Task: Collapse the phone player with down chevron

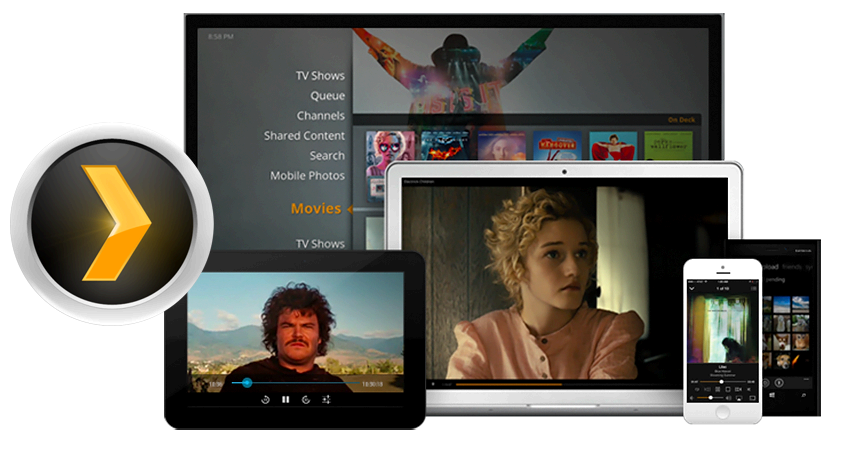Action: tap(692, 288)
